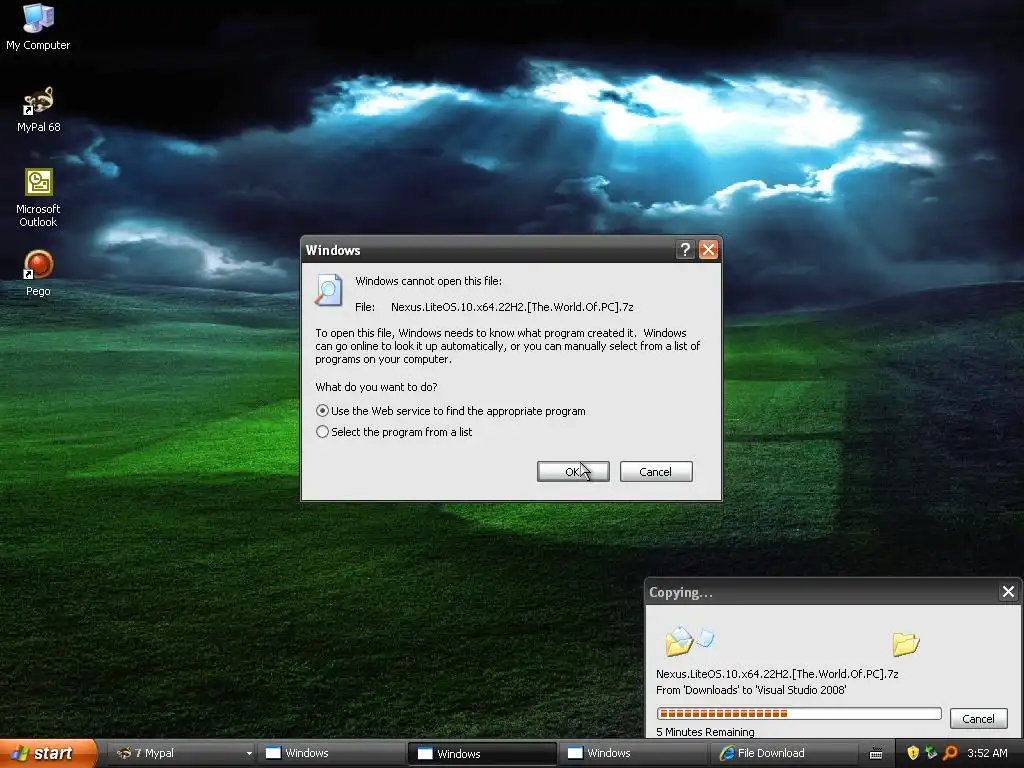
Task: Click the highlighted active Windows taskbar button
Action: click(483, 754)
